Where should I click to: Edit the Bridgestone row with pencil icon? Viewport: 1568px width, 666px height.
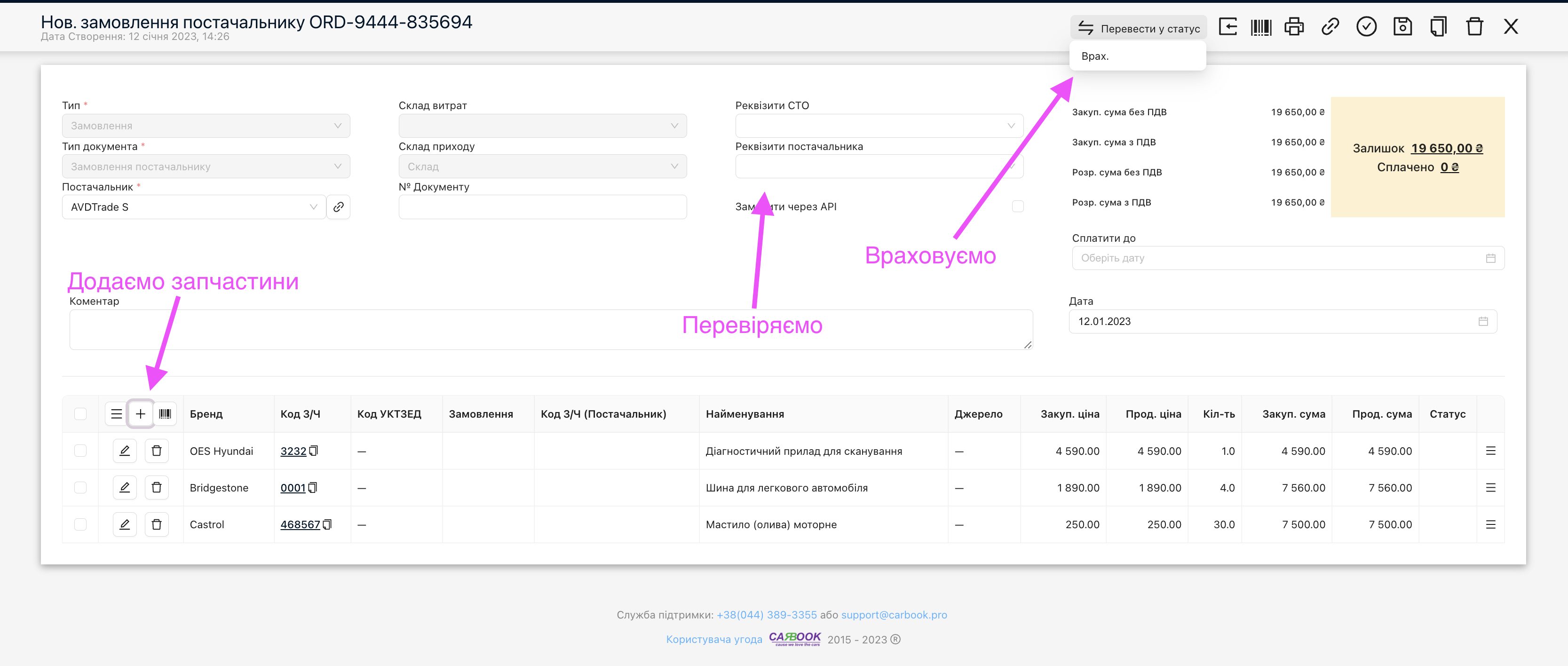(125, 488)
